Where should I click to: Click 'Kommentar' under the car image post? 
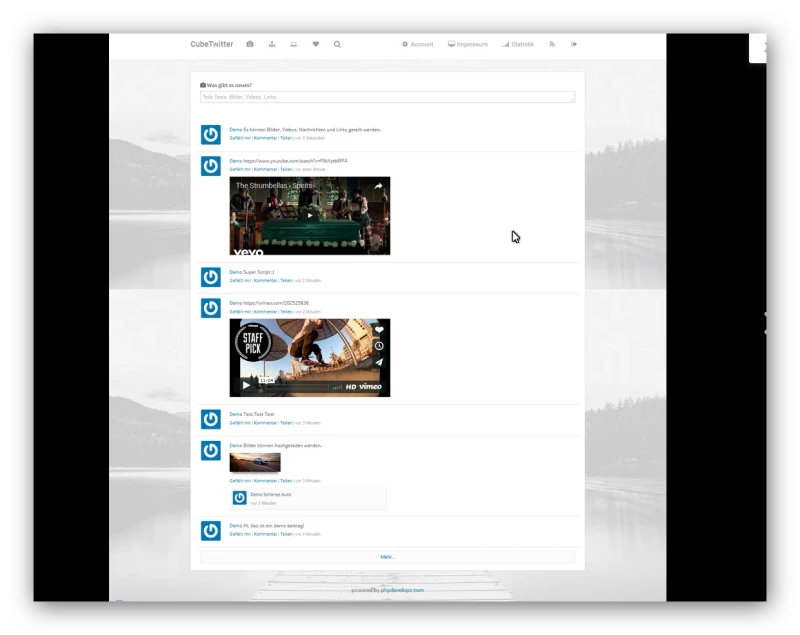(x=265, y=481)
